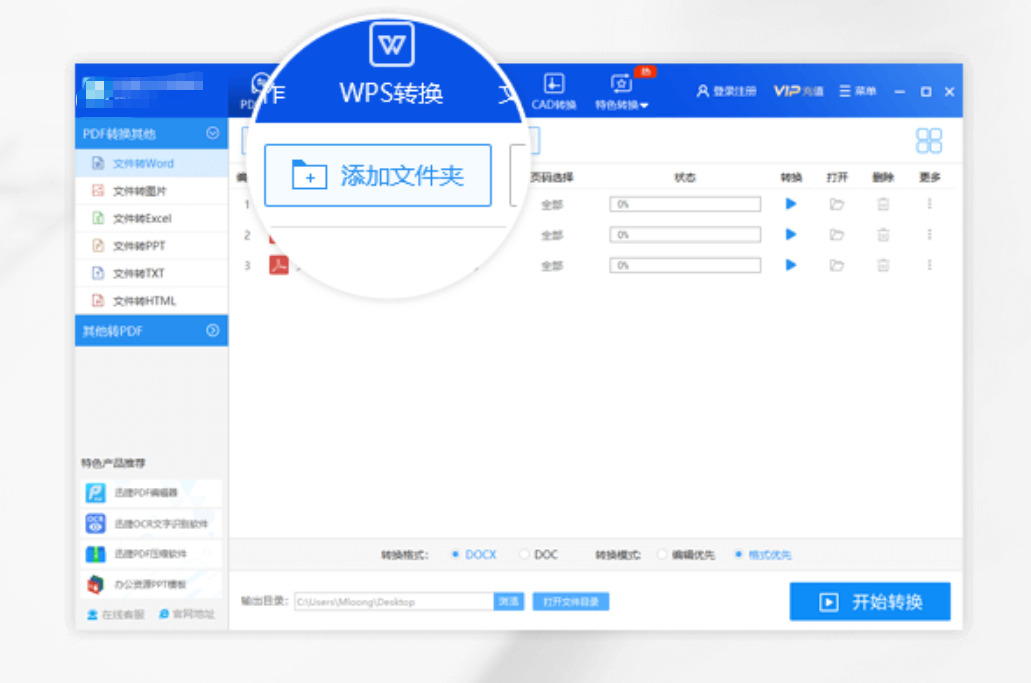Select the 格式优先 mode radio button
Image resolution: width=1031 pixels, height=683 pixels.
click(x=738, y=554)
